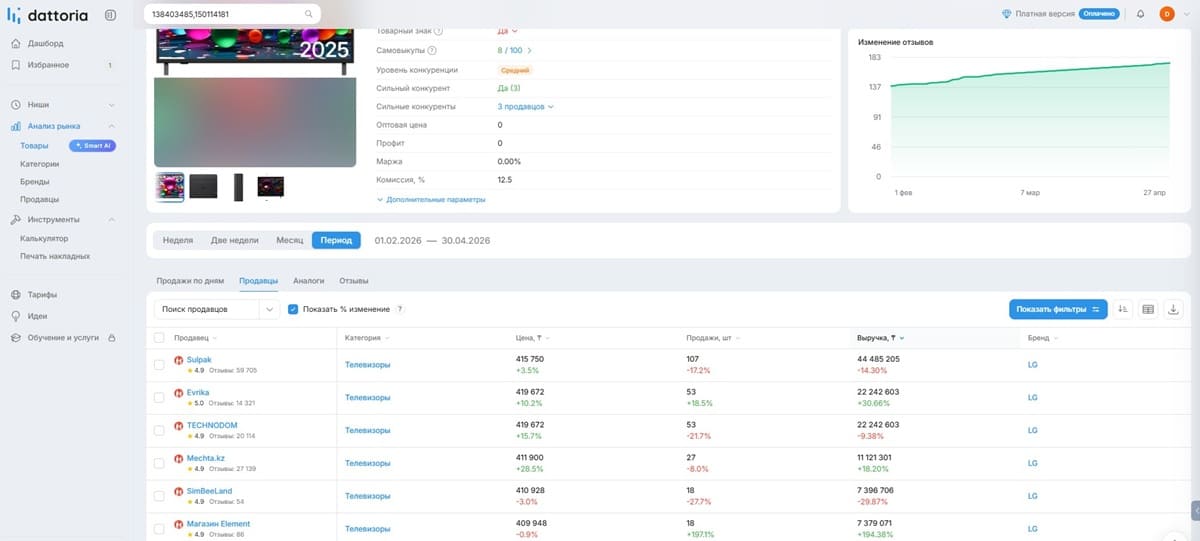Open the Поиск продавцов dropdown arrow
This screenshot has width=1200, height=541.
point(270,309)
